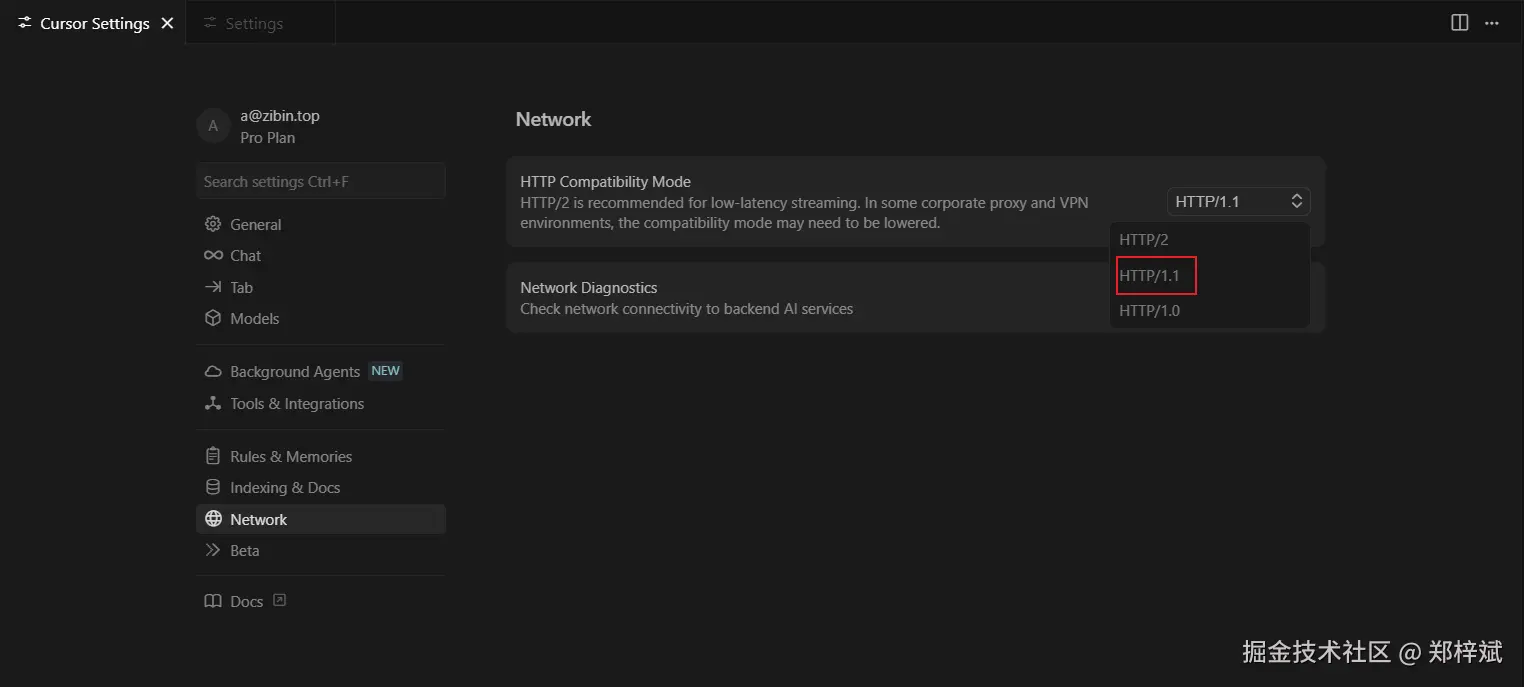The image size is (1524, 687).
Task: Open General settings section
Action: click(321, 224)
